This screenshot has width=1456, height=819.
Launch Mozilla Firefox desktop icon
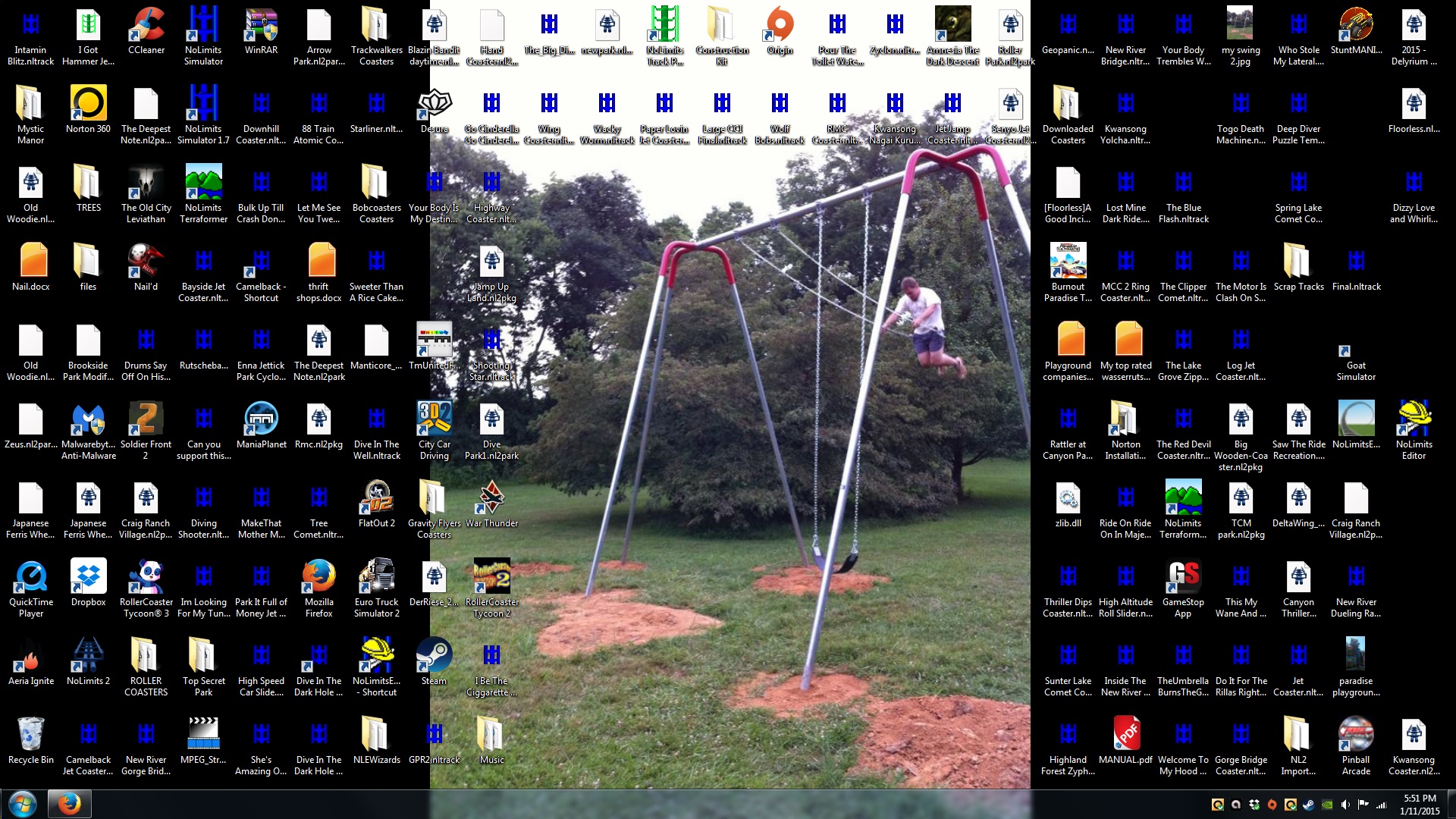318,578
